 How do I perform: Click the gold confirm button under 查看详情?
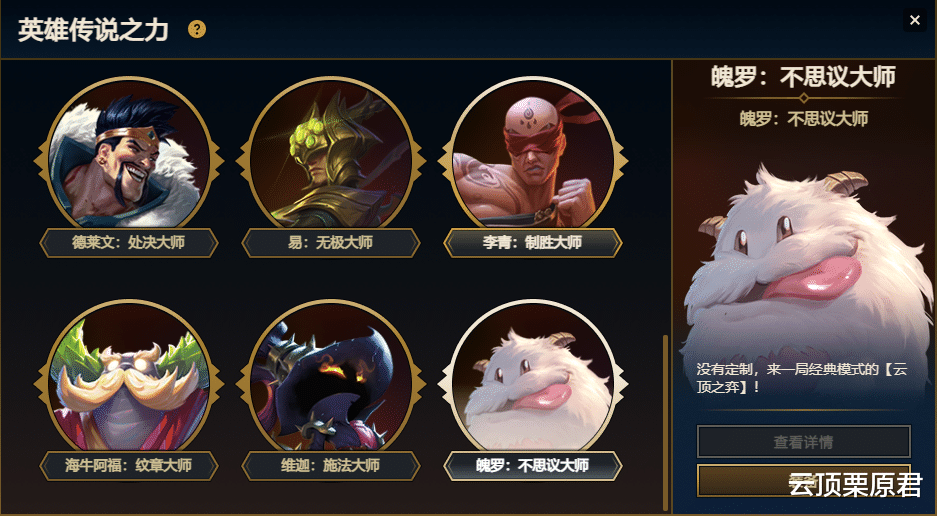point(804,481)
